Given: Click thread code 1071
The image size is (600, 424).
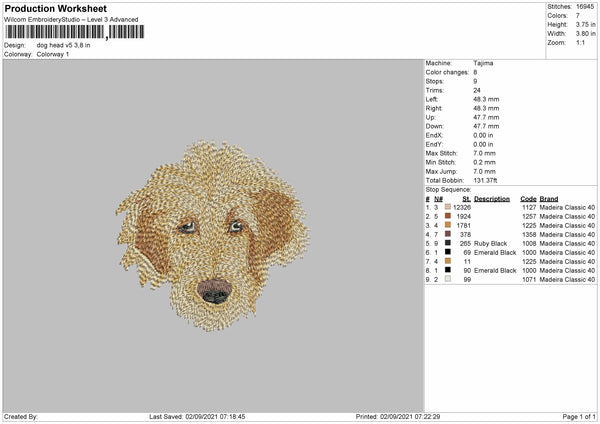Looking at the screenshot, I should (x=529, y=279).
